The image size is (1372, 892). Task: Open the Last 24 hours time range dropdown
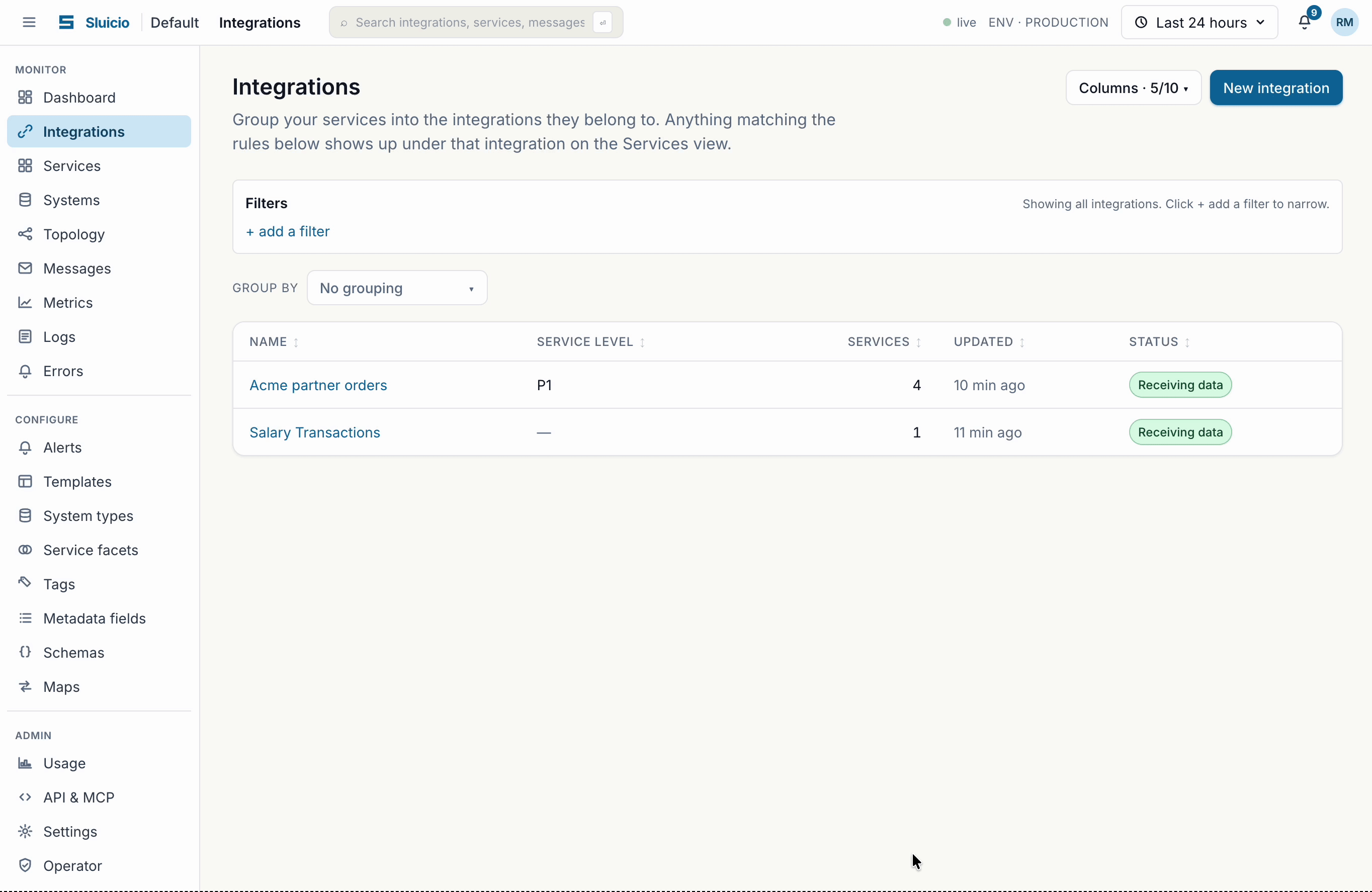point(1199,23)
